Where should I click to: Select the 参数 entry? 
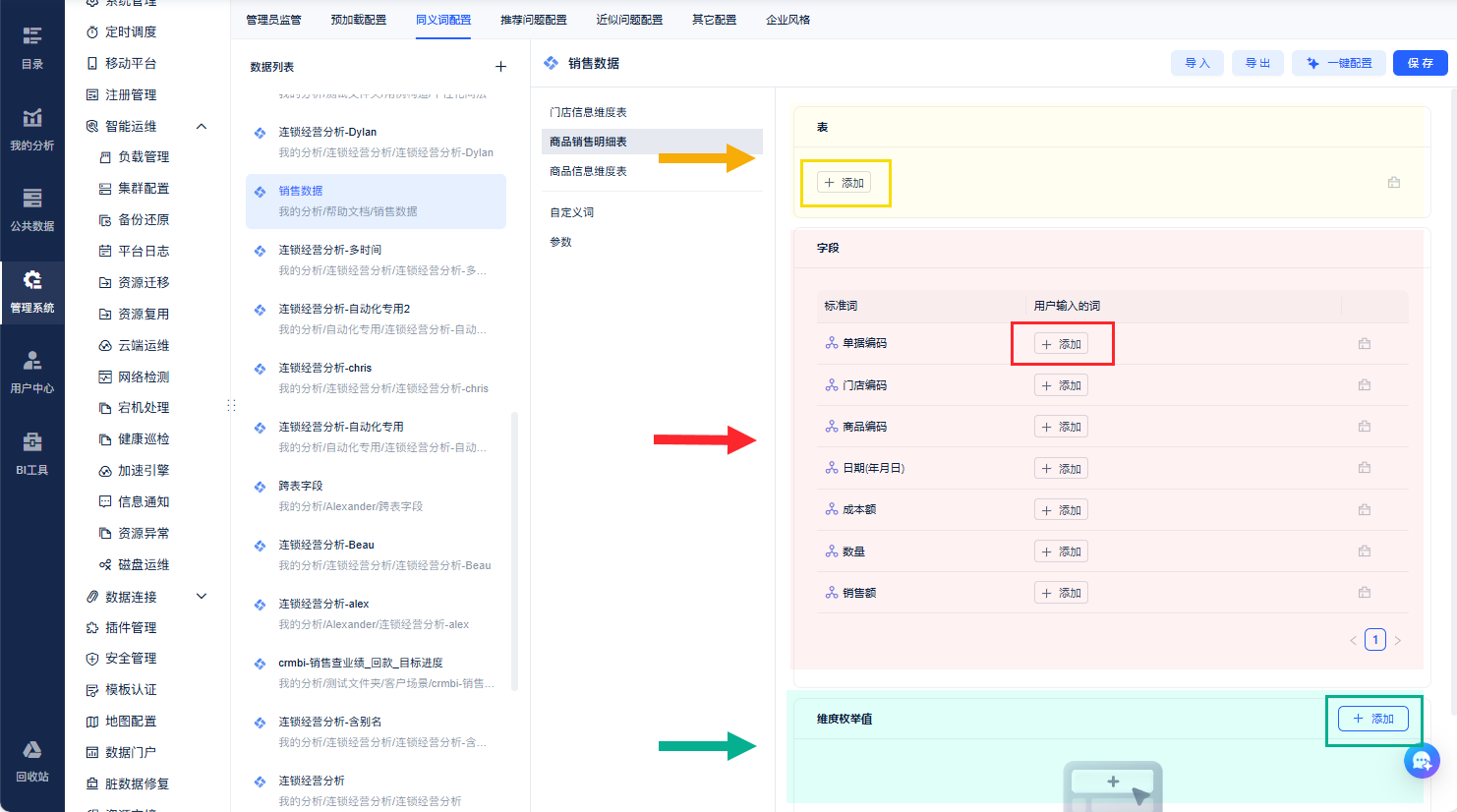[652, 242]
